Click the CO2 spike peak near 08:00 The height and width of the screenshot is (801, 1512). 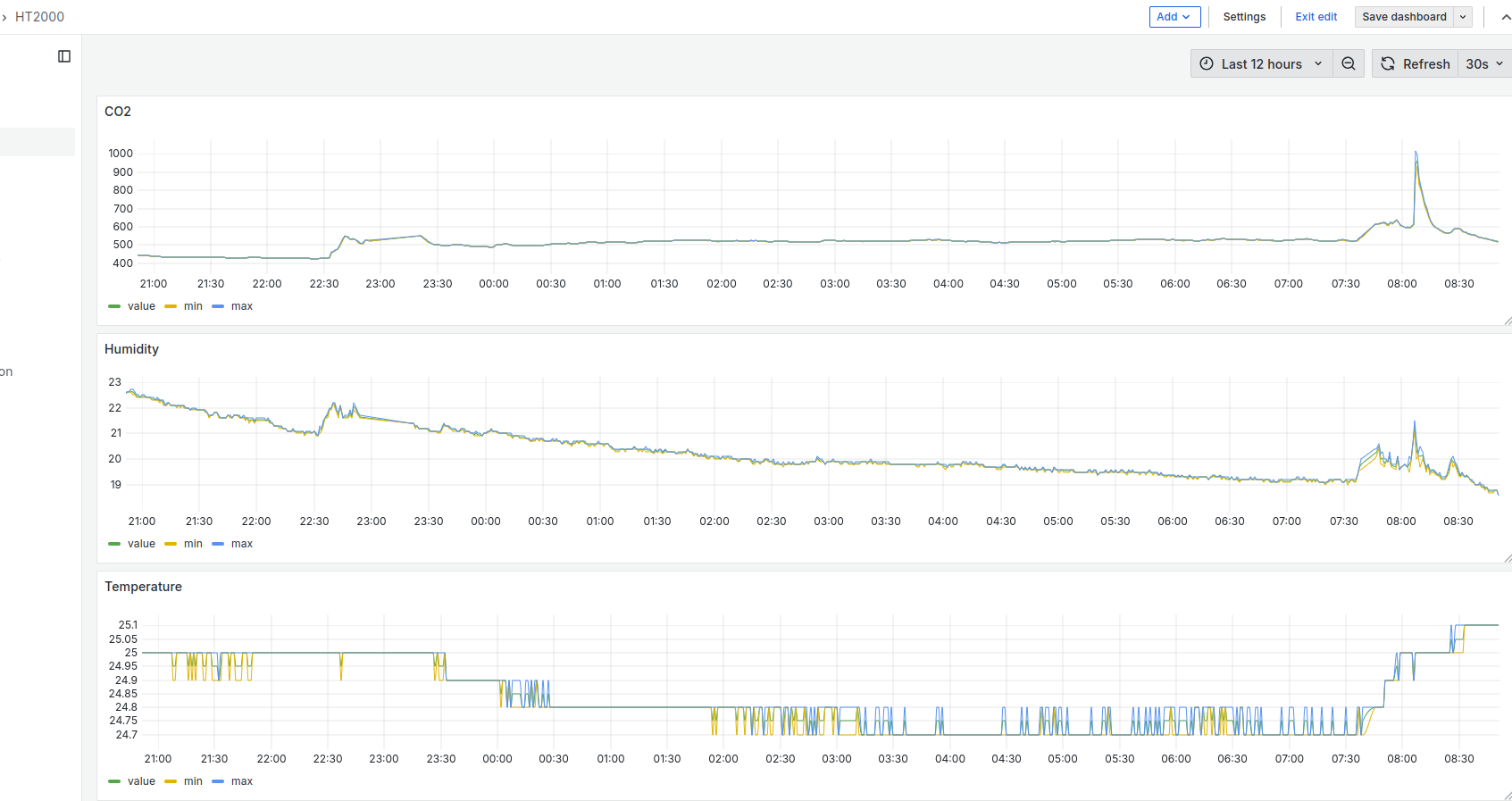1416,154
